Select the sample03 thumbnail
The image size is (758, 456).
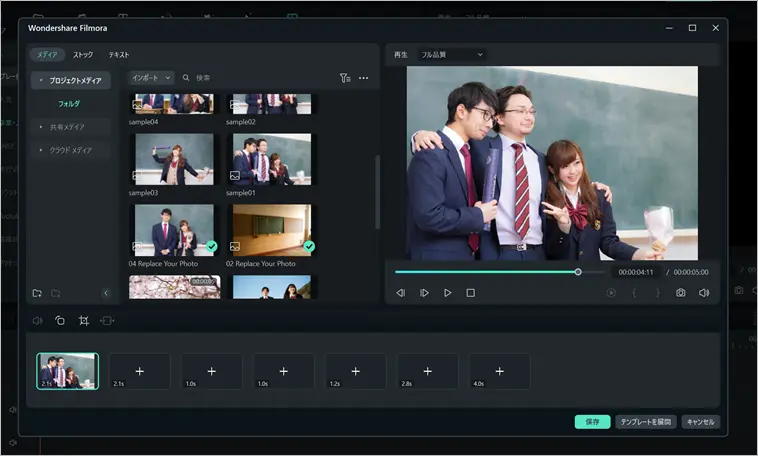pos(174,160)
